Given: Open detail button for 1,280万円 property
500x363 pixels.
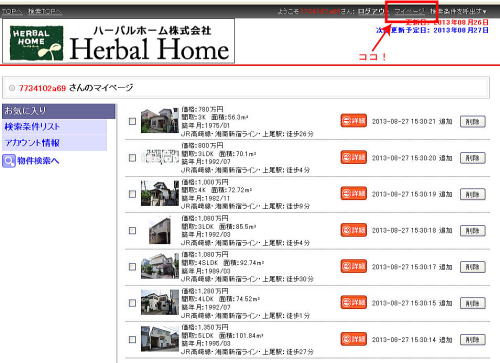Looking at the screenshot, I should pyautogui.click(x=354, y=302).
